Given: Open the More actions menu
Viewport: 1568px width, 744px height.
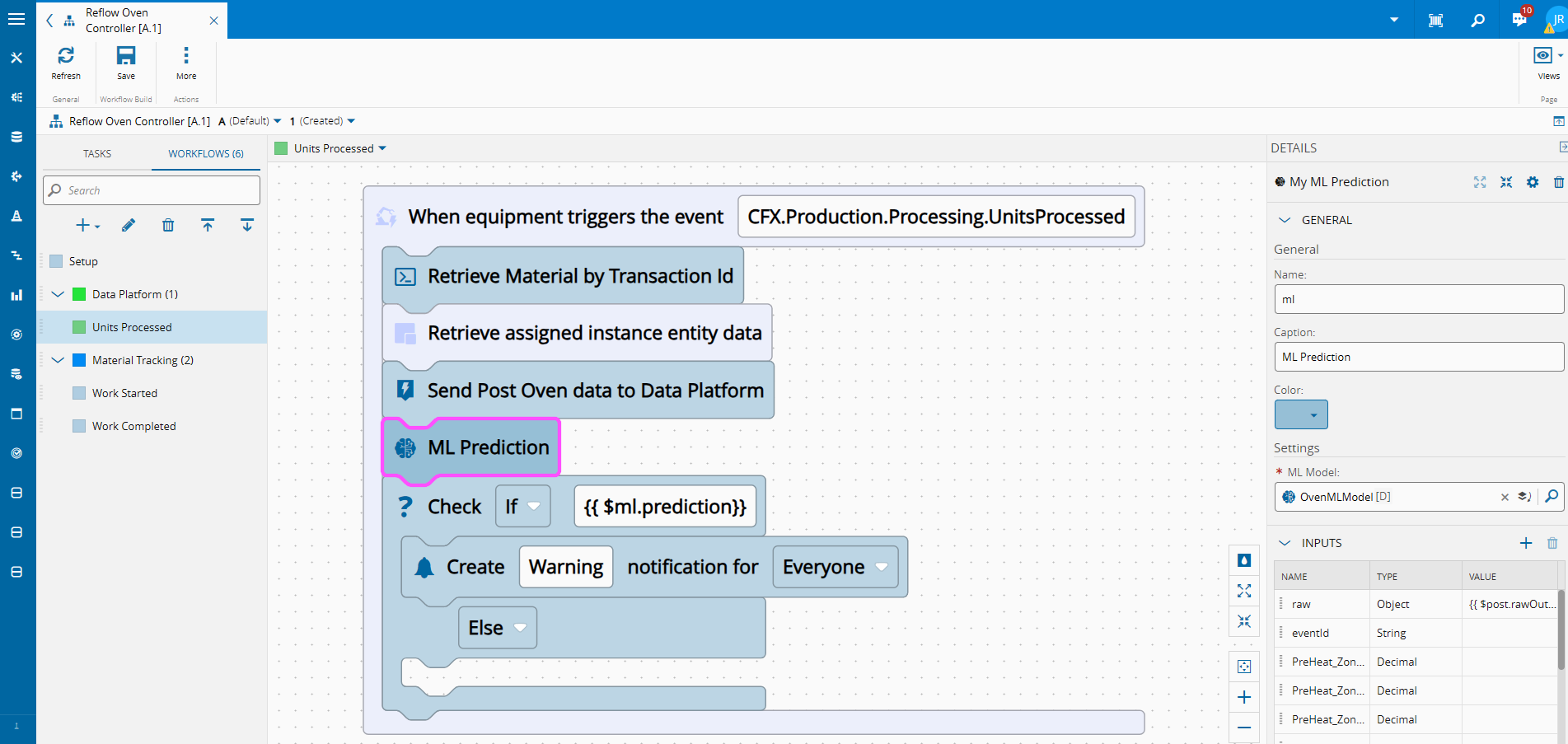Looking at the screenshot, I should pyautogui.click(x=186, y=56).
